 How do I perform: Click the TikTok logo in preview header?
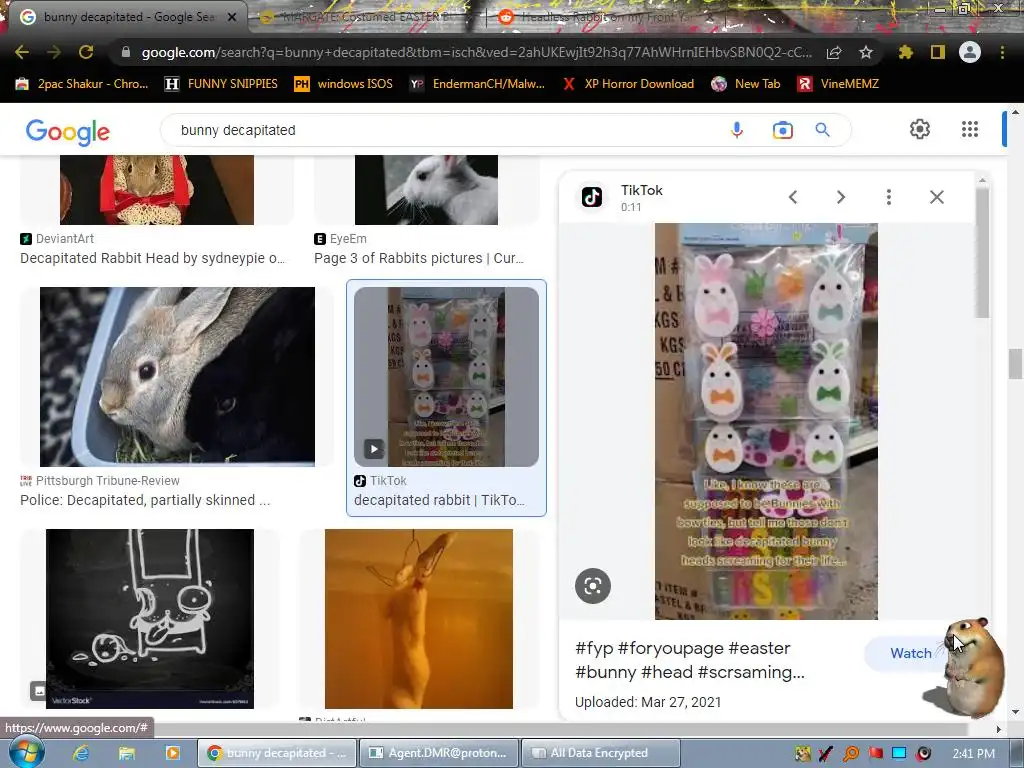[592, 197]
